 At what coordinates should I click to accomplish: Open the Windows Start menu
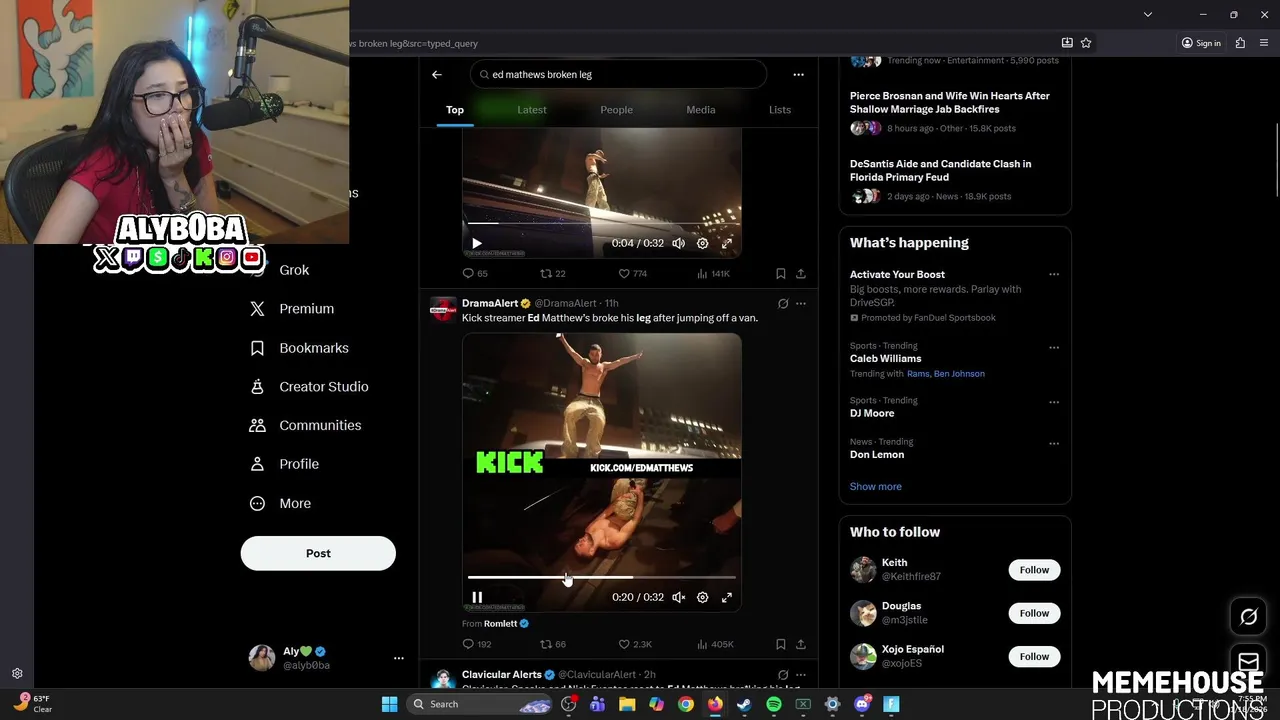pos(389,704)
